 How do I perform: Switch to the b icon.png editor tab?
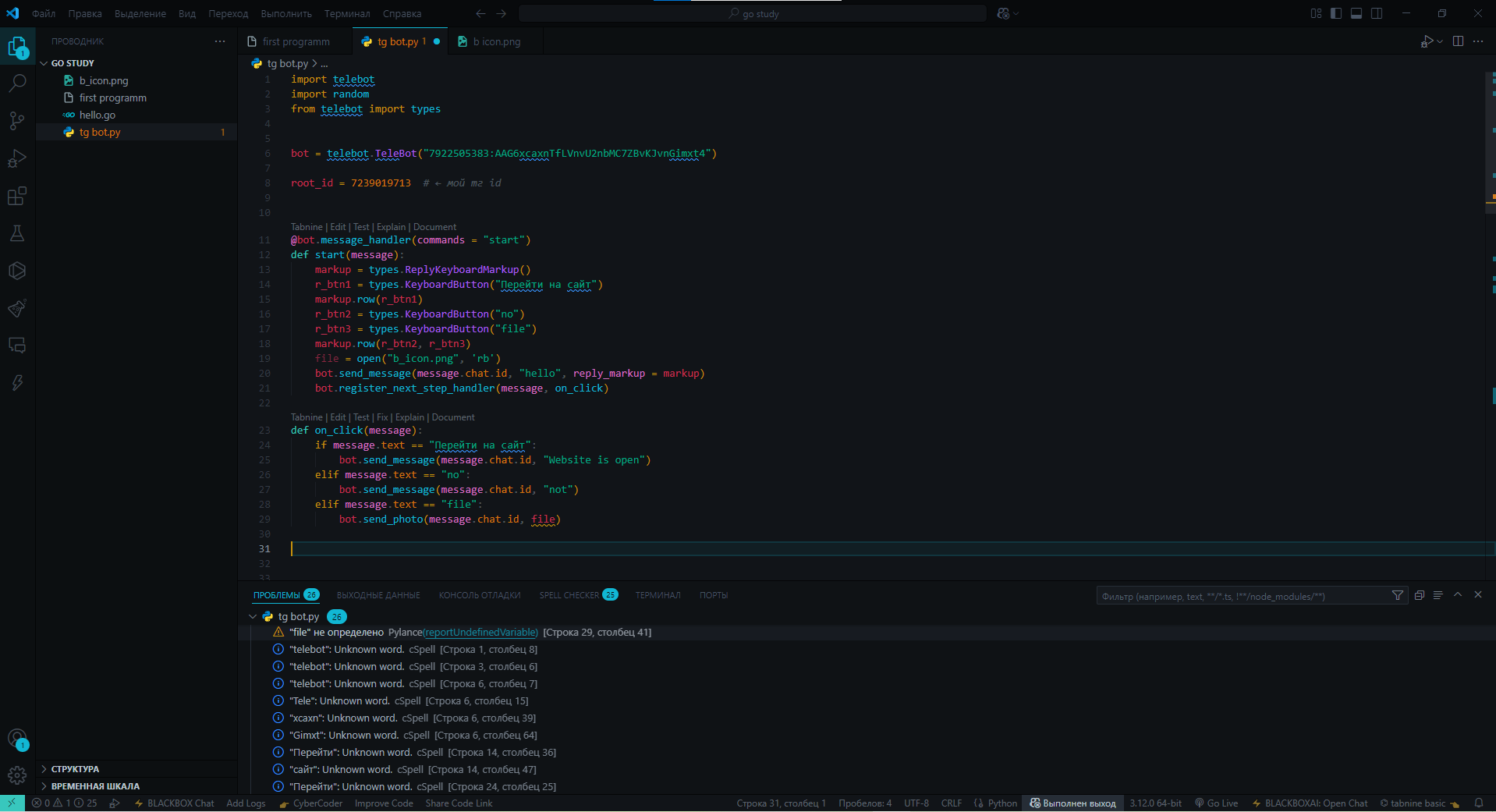pyautogui.click(x=496, y=41)
